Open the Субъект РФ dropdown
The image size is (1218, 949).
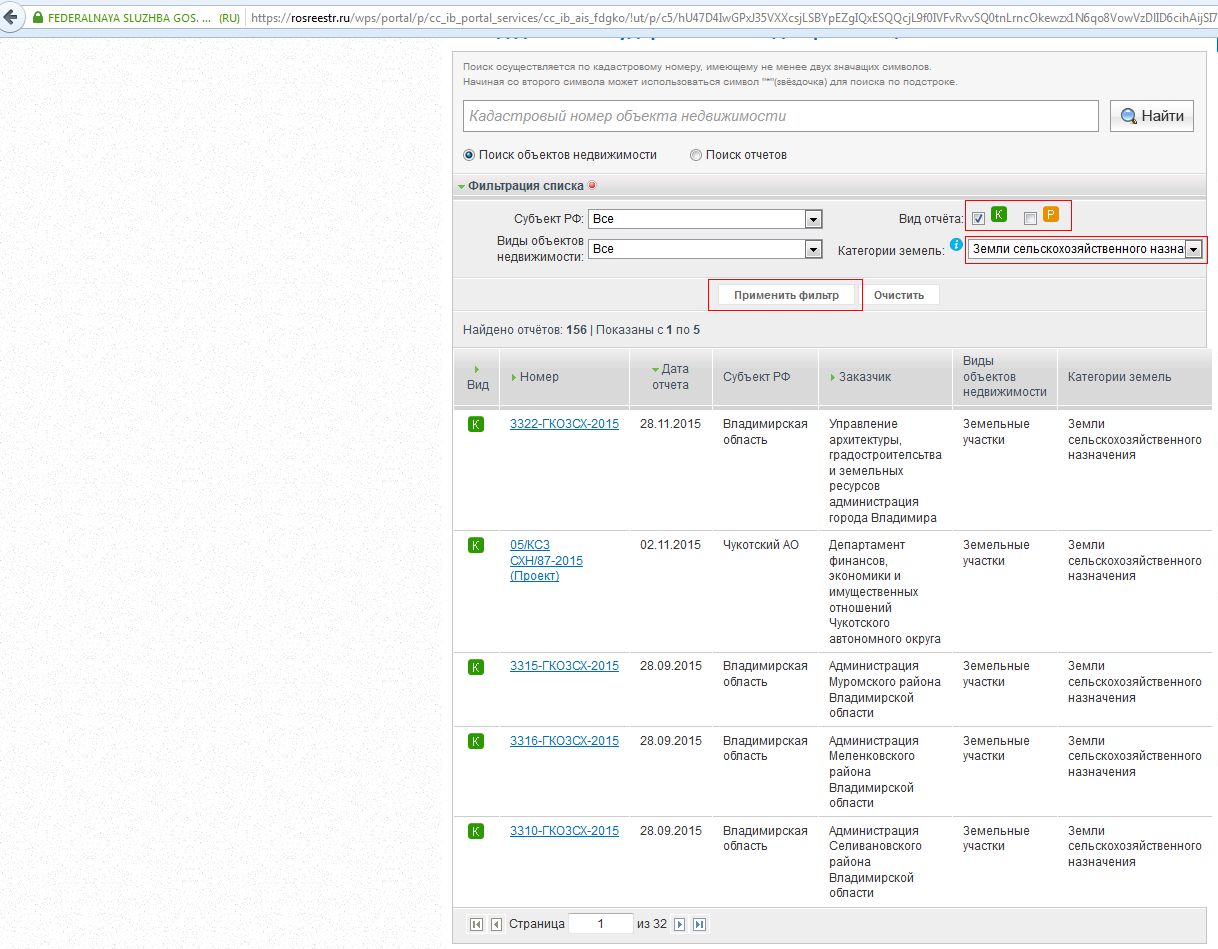[813, 219]
